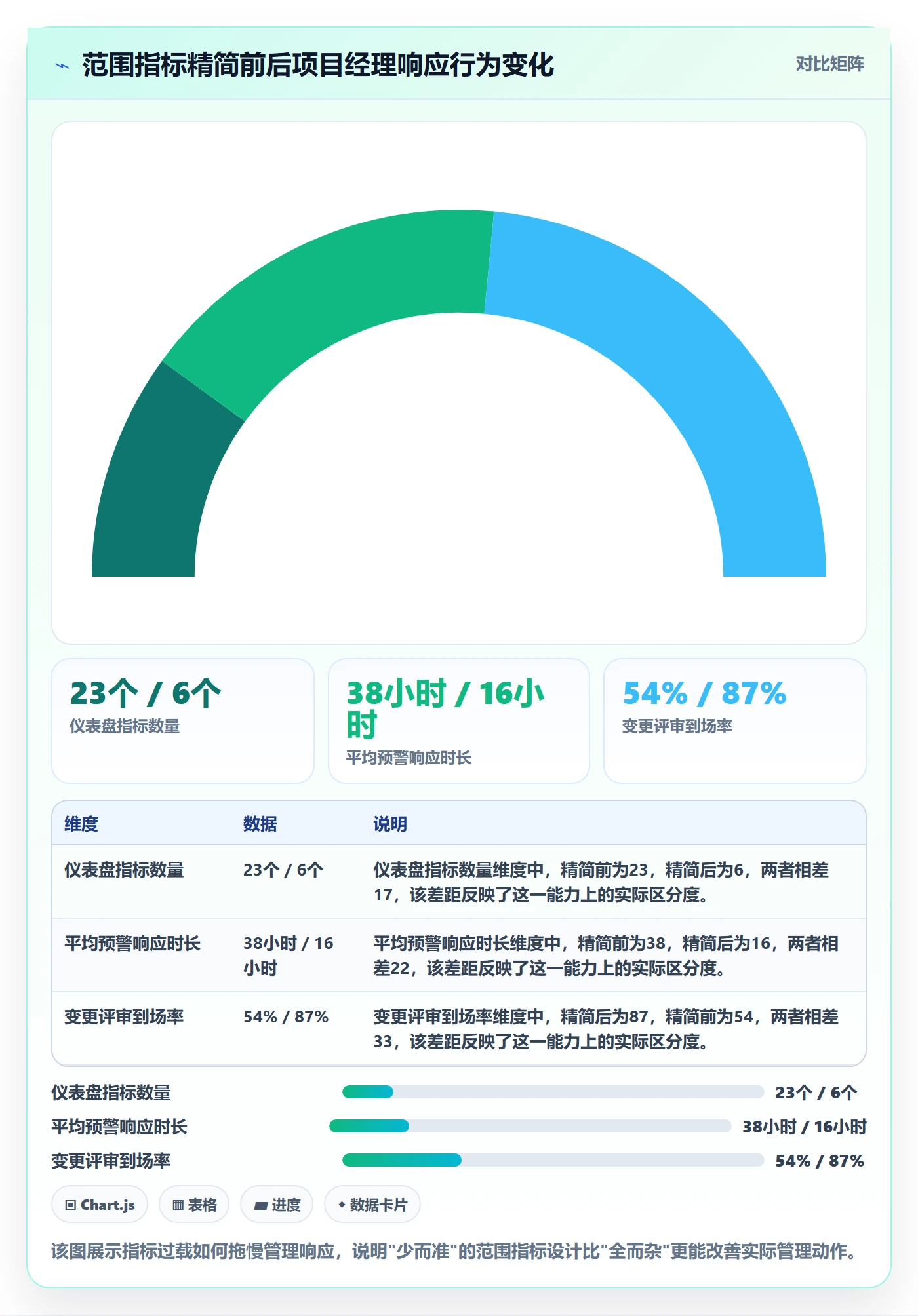Click the Chart.js tag chip

pos(100,1205)
